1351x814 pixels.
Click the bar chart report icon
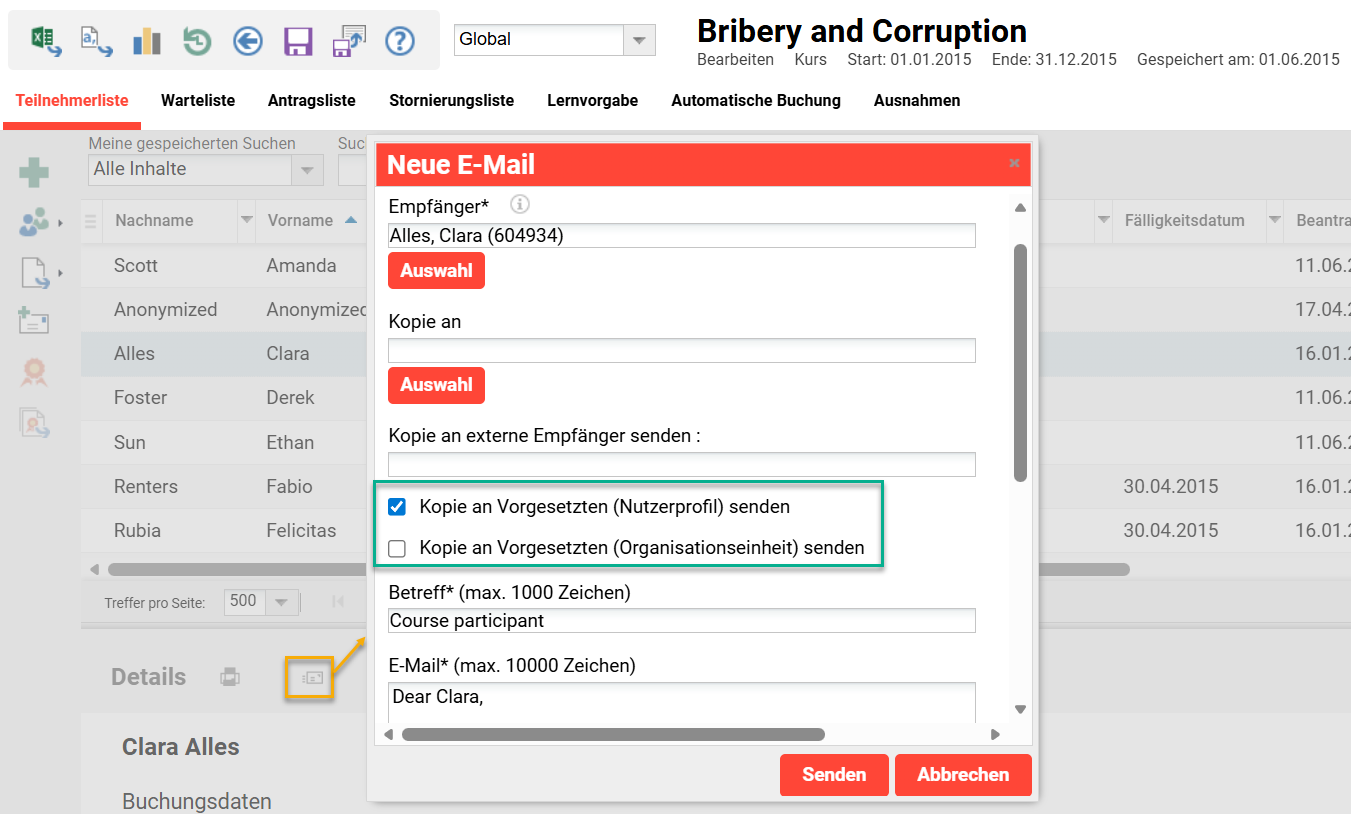coord(147,41)
